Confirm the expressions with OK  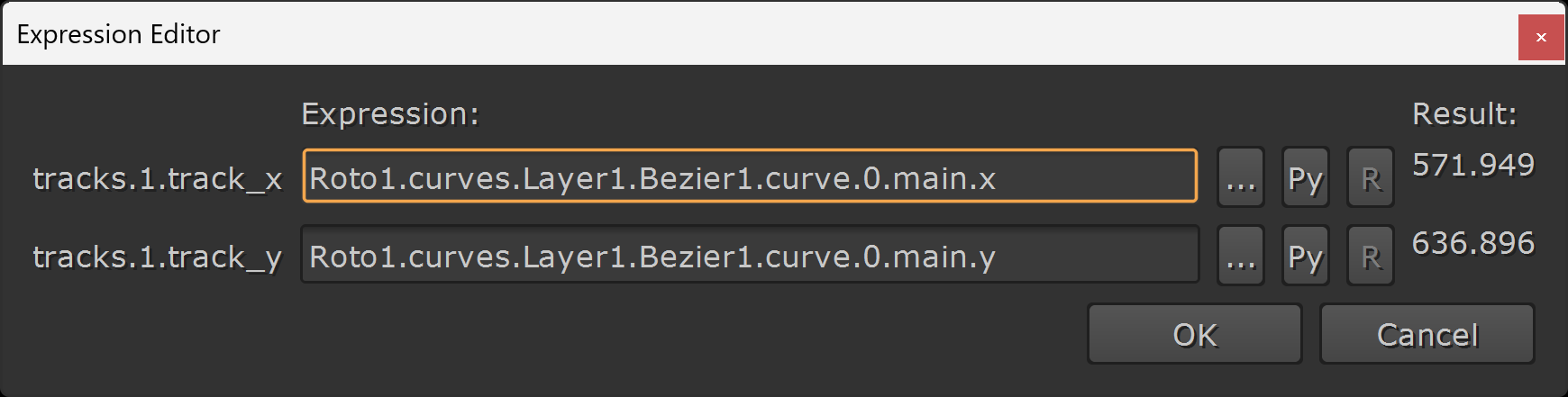coord(1195,334)
